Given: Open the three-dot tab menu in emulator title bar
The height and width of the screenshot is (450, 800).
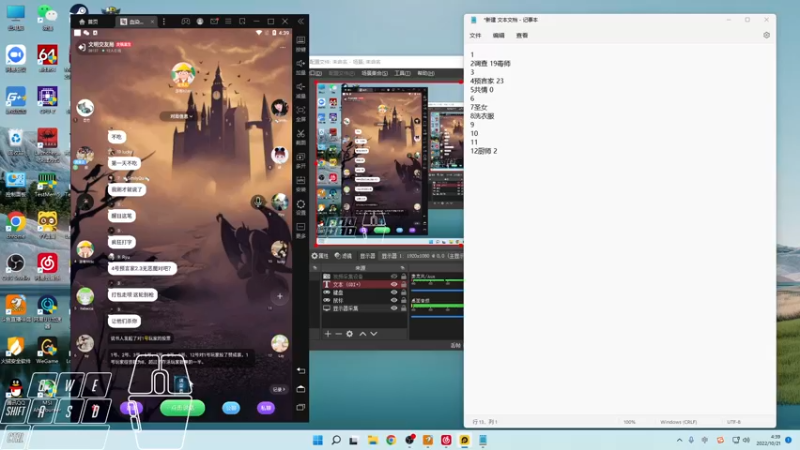Looking at the screenshot, I should (x=164, y=21).
